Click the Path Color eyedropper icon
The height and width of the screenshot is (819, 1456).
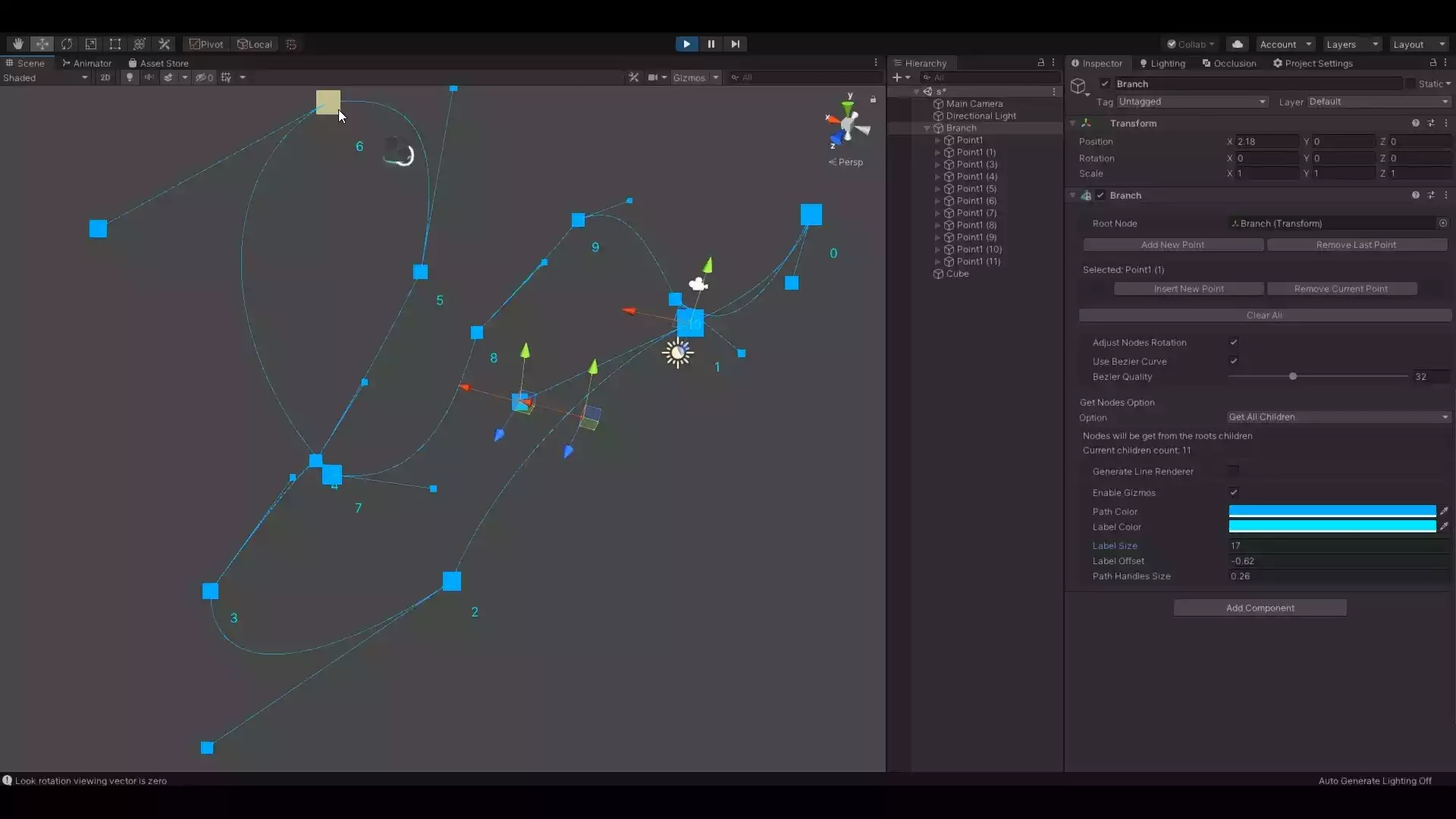(1444, 511)
